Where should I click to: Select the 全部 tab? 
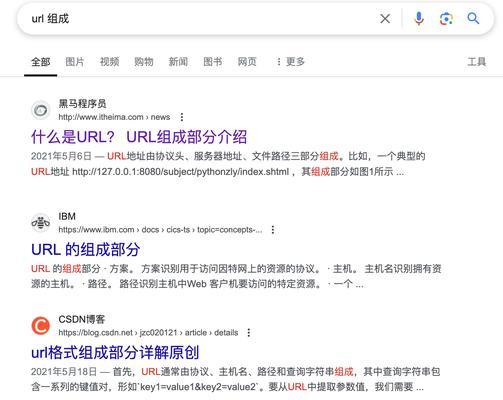[x=41, y=62]
